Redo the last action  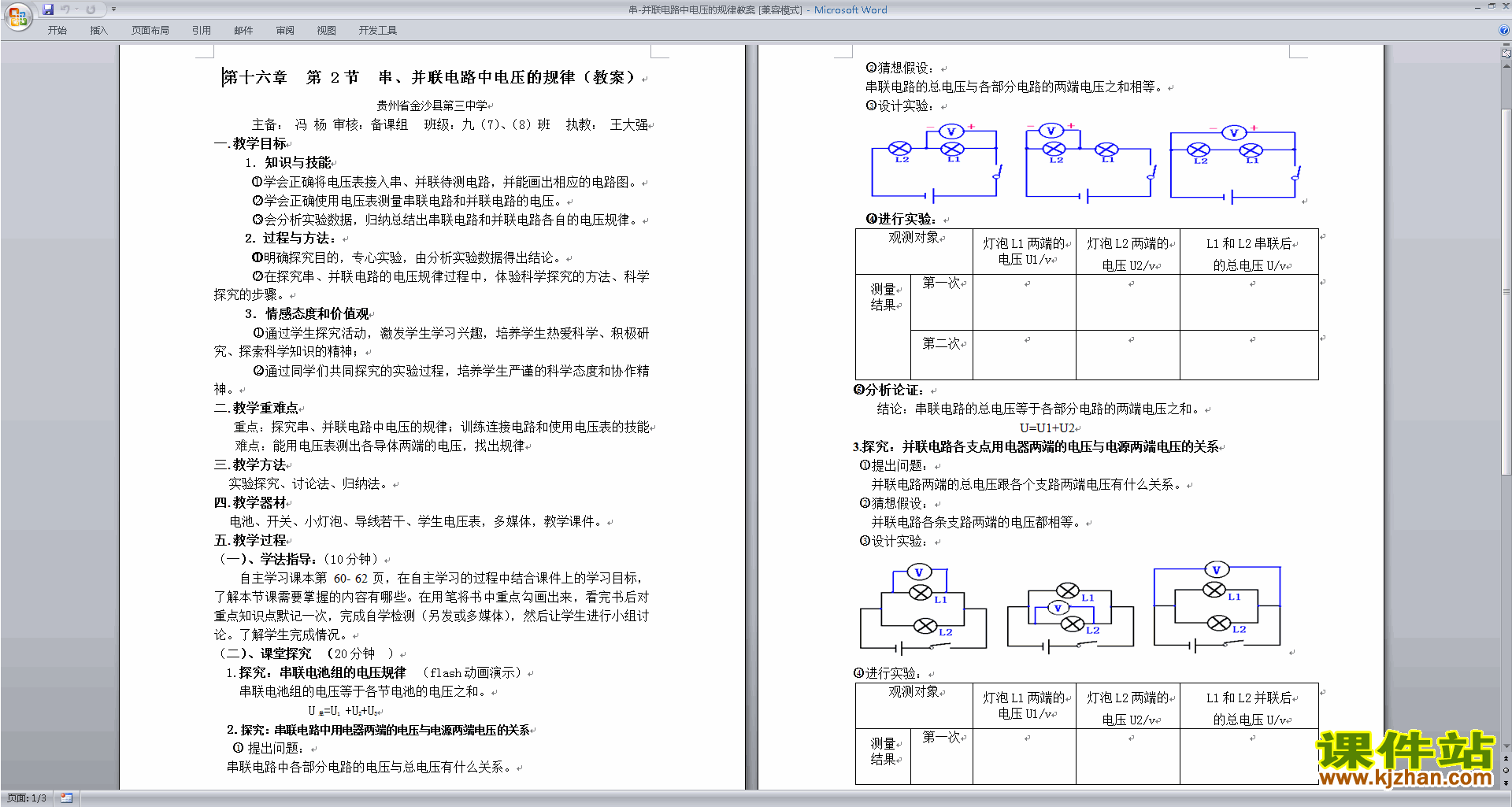91,9
